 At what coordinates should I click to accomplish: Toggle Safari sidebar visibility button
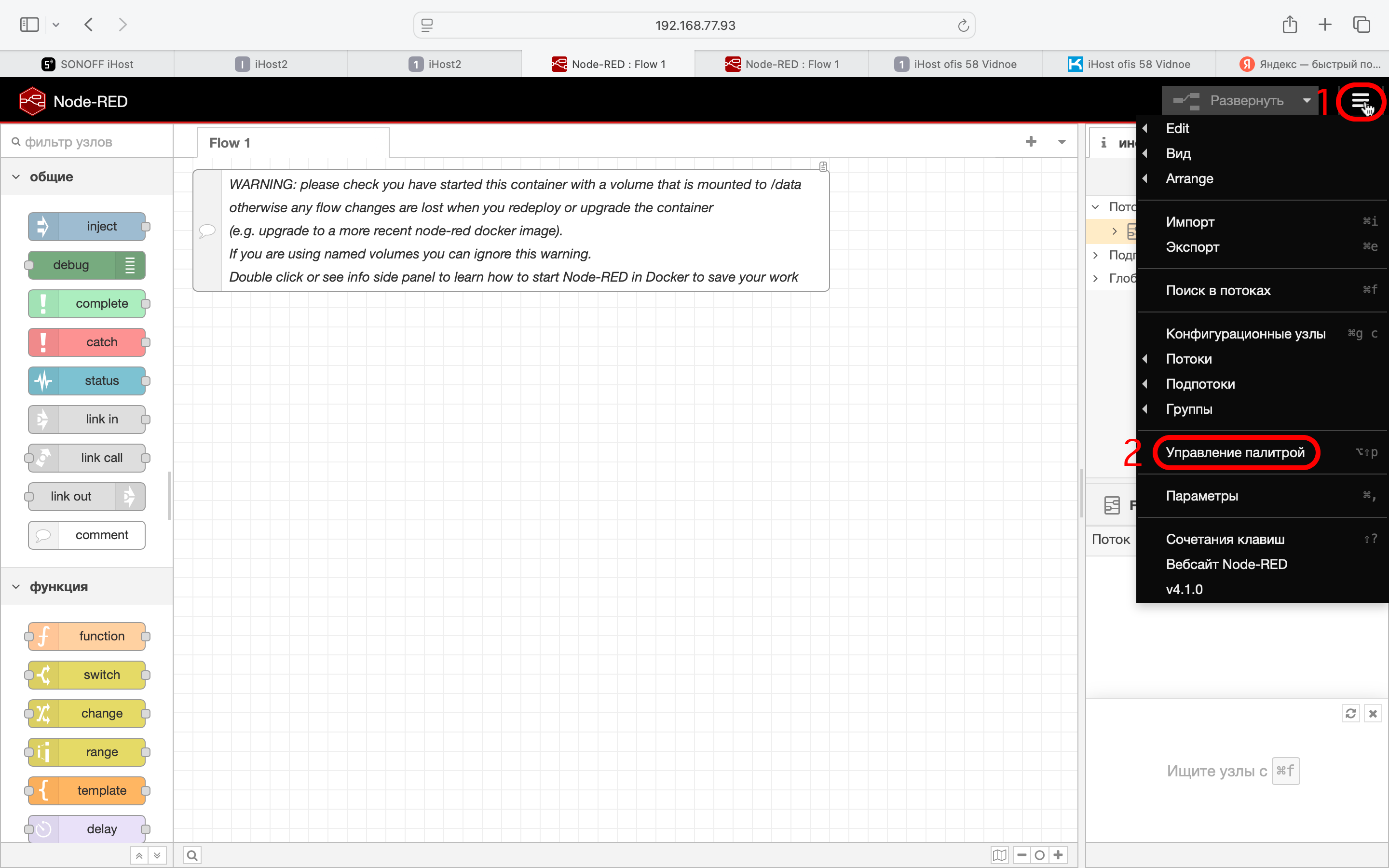coord(29,25)
